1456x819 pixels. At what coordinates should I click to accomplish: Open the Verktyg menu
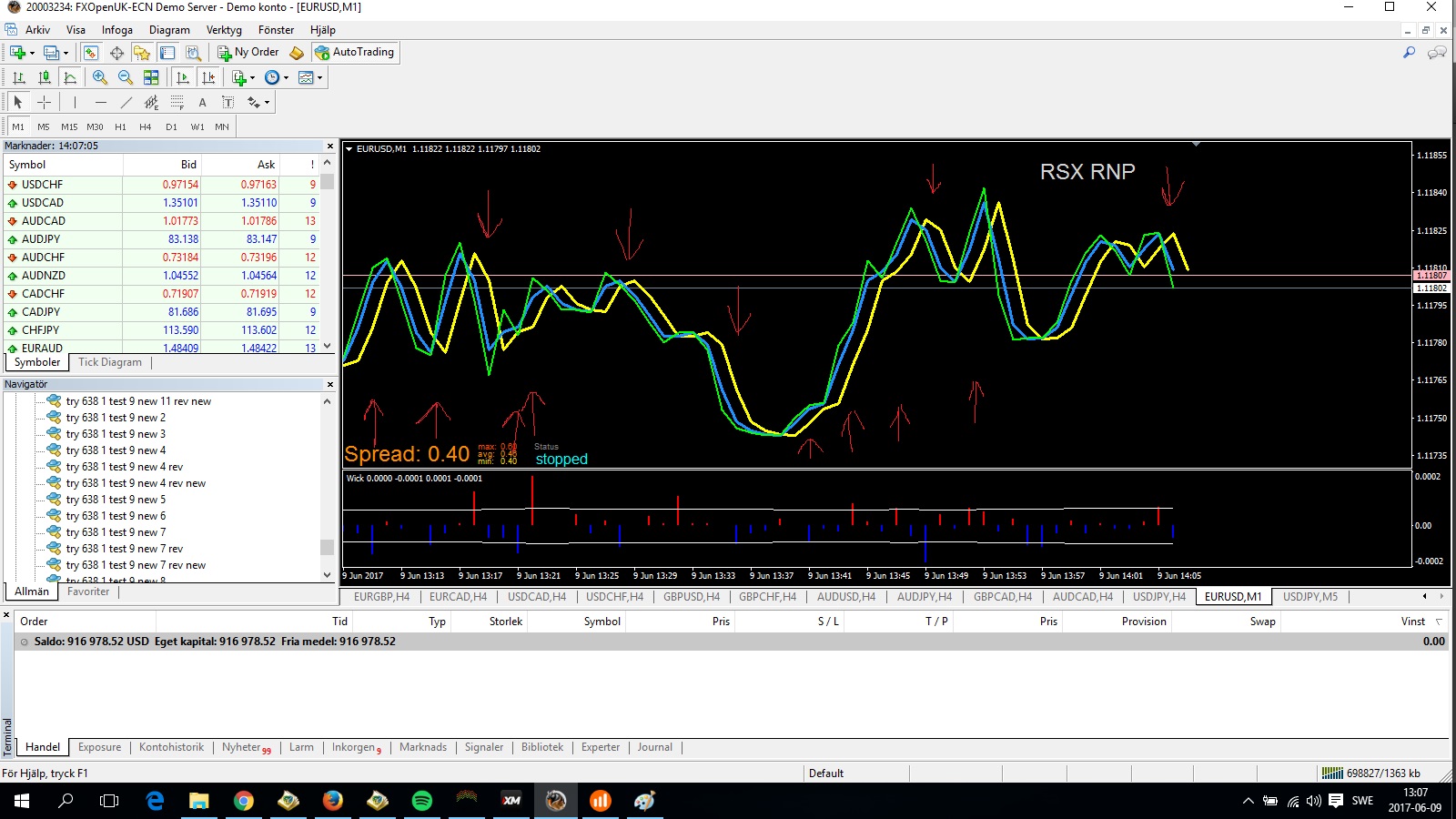pyautogui.click(x=224, y=30)
